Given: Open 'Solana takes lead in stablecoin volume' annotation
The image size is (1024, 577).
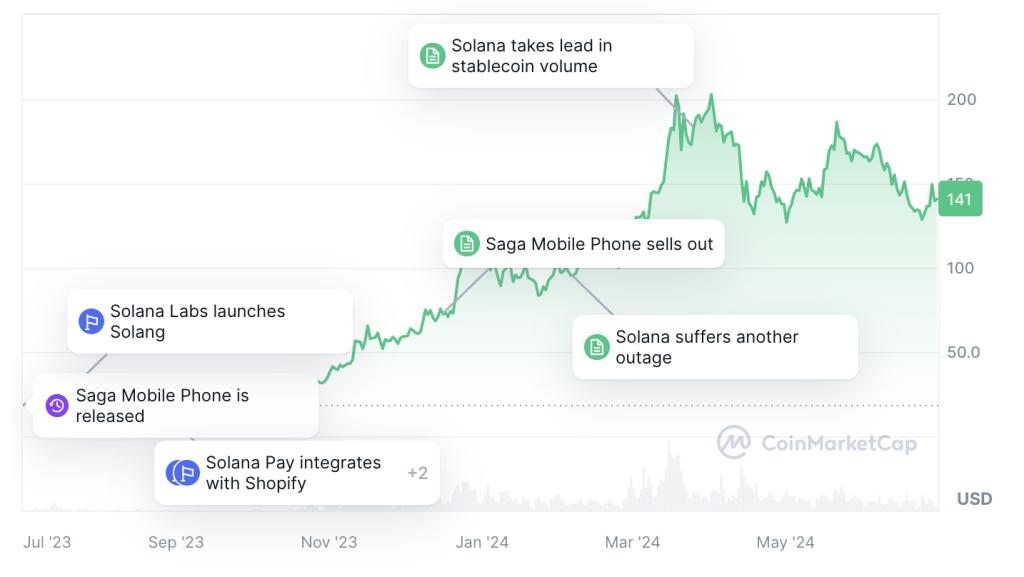Looking at the screenshot, I should (x=531, y=56).
